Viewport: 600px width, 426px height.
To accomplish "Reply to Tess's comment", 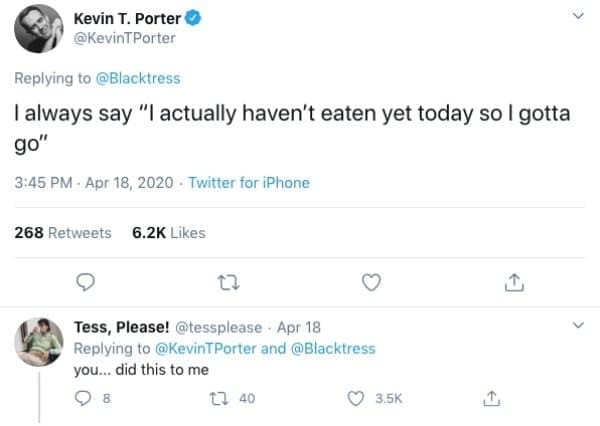I will coord(84,398).
